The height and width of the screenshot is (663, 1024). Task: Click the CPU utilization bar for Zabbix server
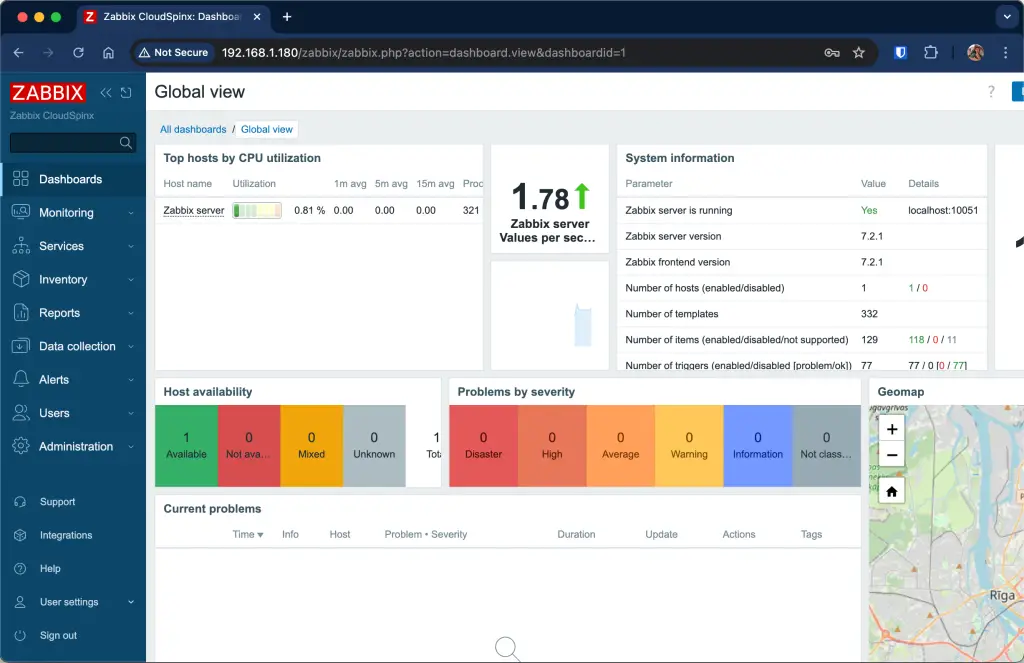tap(256, 210)
